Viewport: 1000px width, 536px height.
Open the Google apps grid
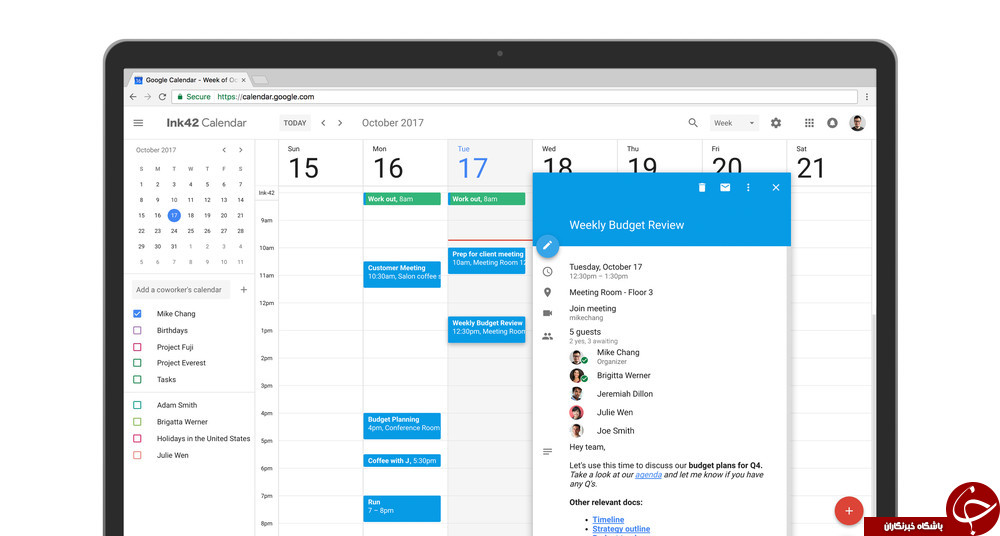[x=809, y=123]
